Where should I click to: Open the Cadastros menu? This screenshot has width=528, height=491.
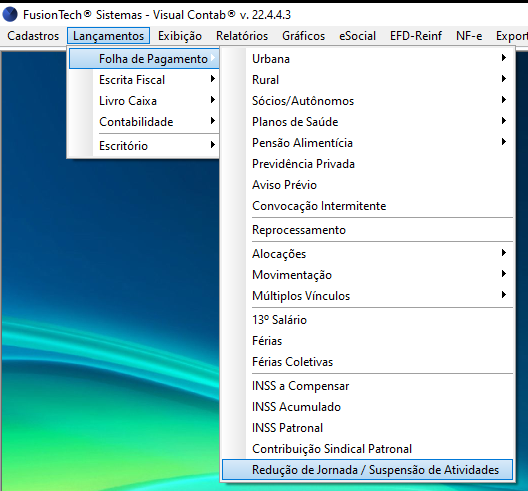[x=33, y=36]
